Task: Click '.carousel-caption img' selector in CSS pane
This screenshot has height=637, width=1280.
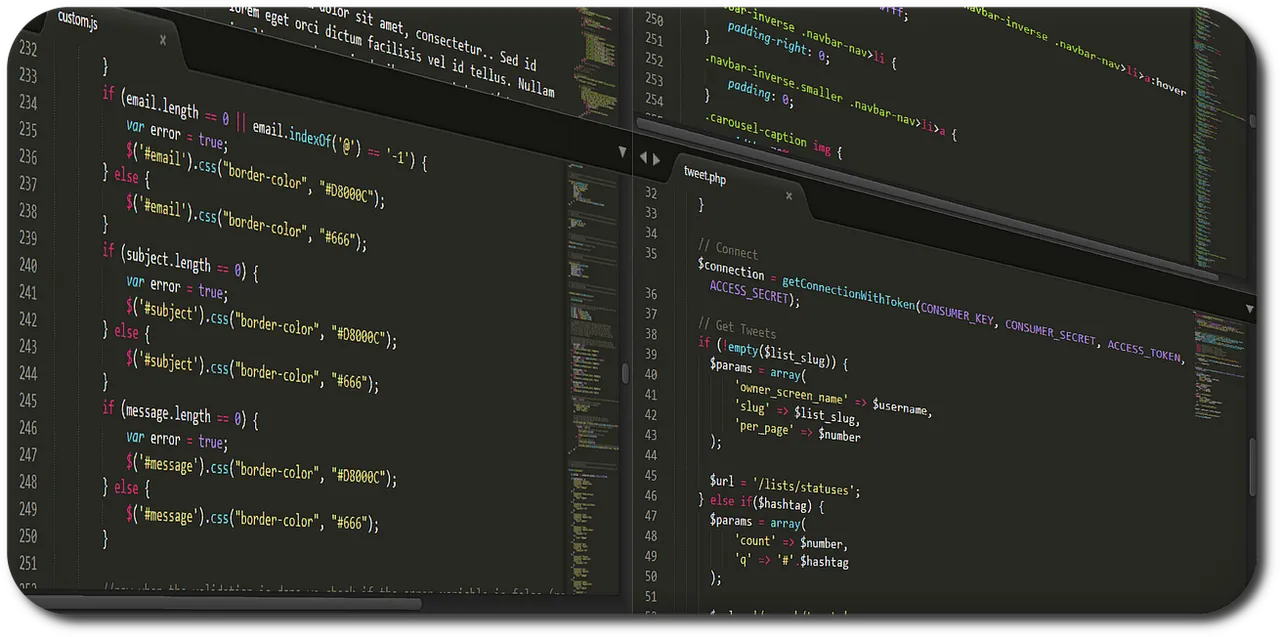Action: 768,135
